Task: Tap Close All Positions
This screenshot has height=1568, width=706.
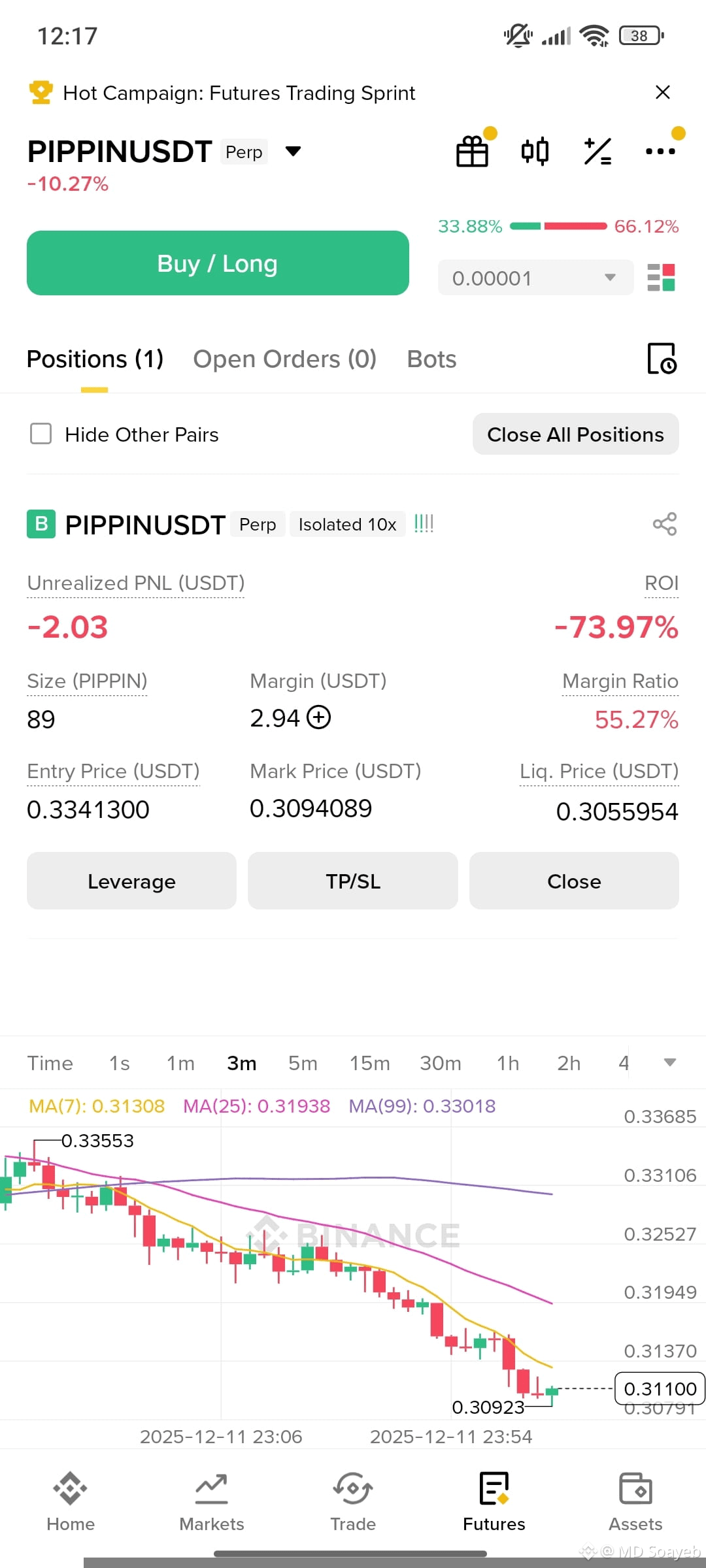Action: click(x=575, y=434)
